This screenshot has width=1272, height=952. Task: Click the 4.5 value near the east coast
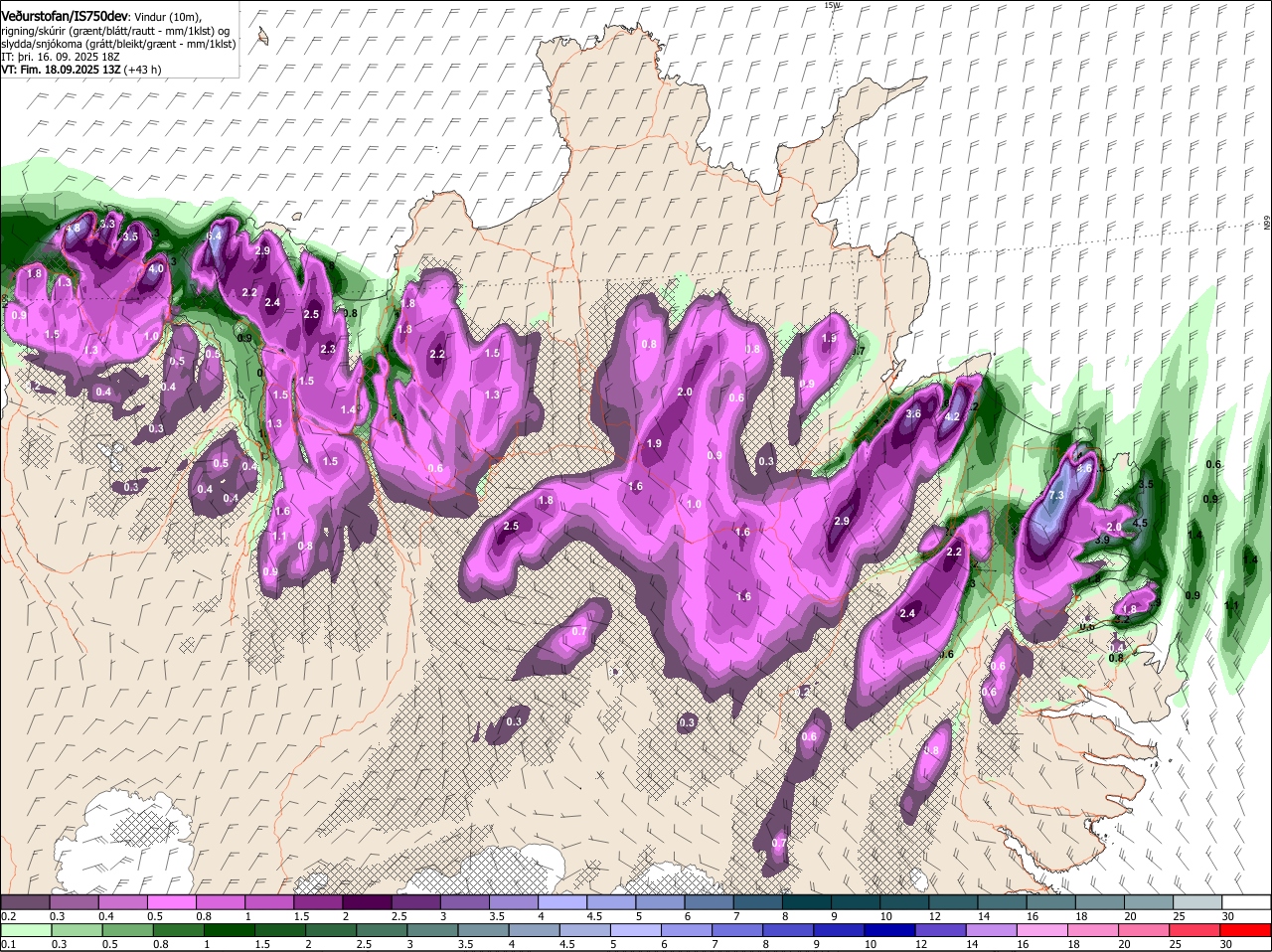pyautogui.click(x=1141, y=523)
